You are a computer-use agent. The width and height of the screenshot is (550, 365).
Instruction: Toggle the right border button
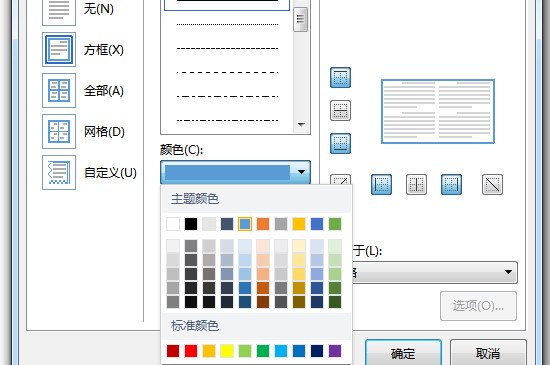(x=451, y=184)
